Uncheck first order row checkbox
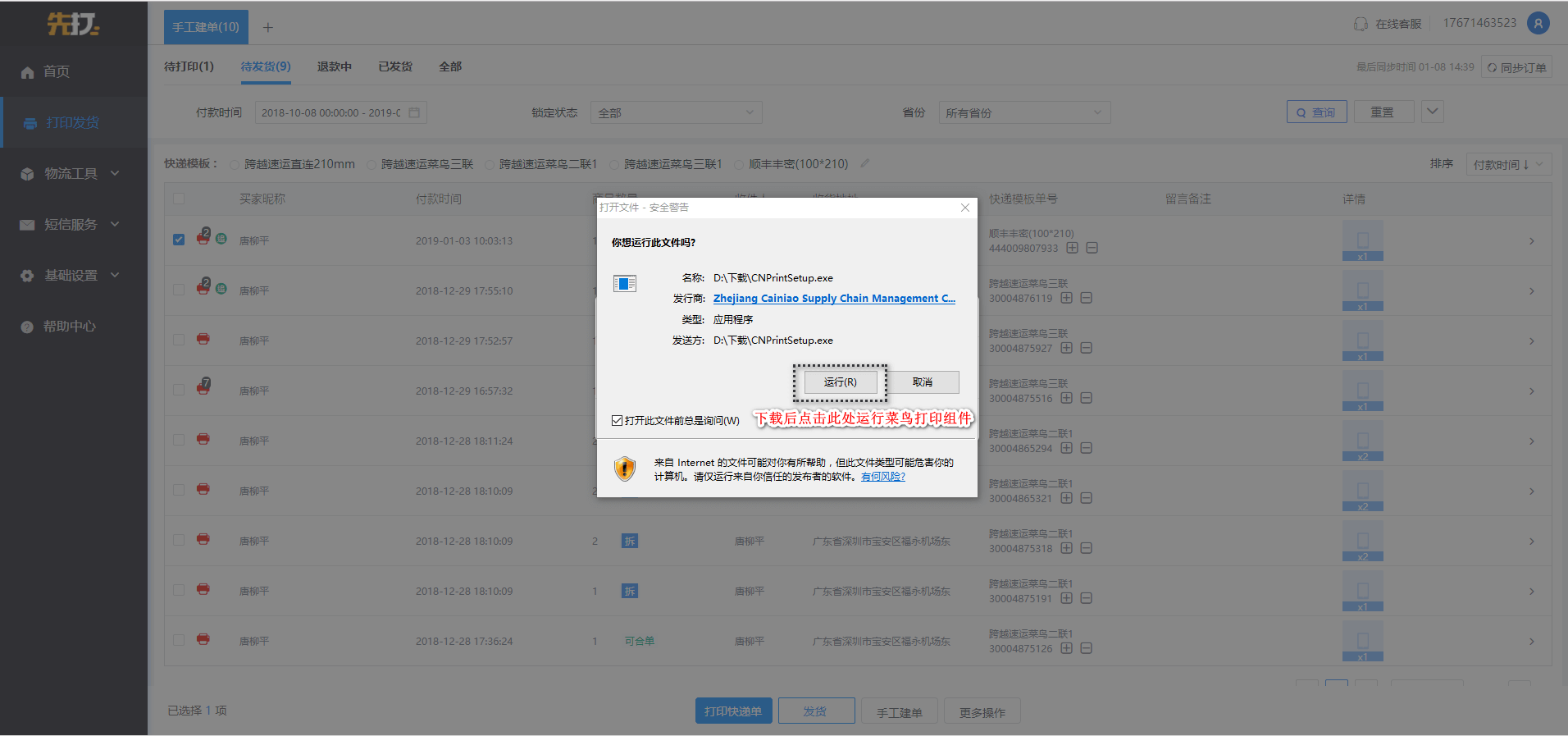Viewport: 1568px width, 736px height. pos(179,240)
